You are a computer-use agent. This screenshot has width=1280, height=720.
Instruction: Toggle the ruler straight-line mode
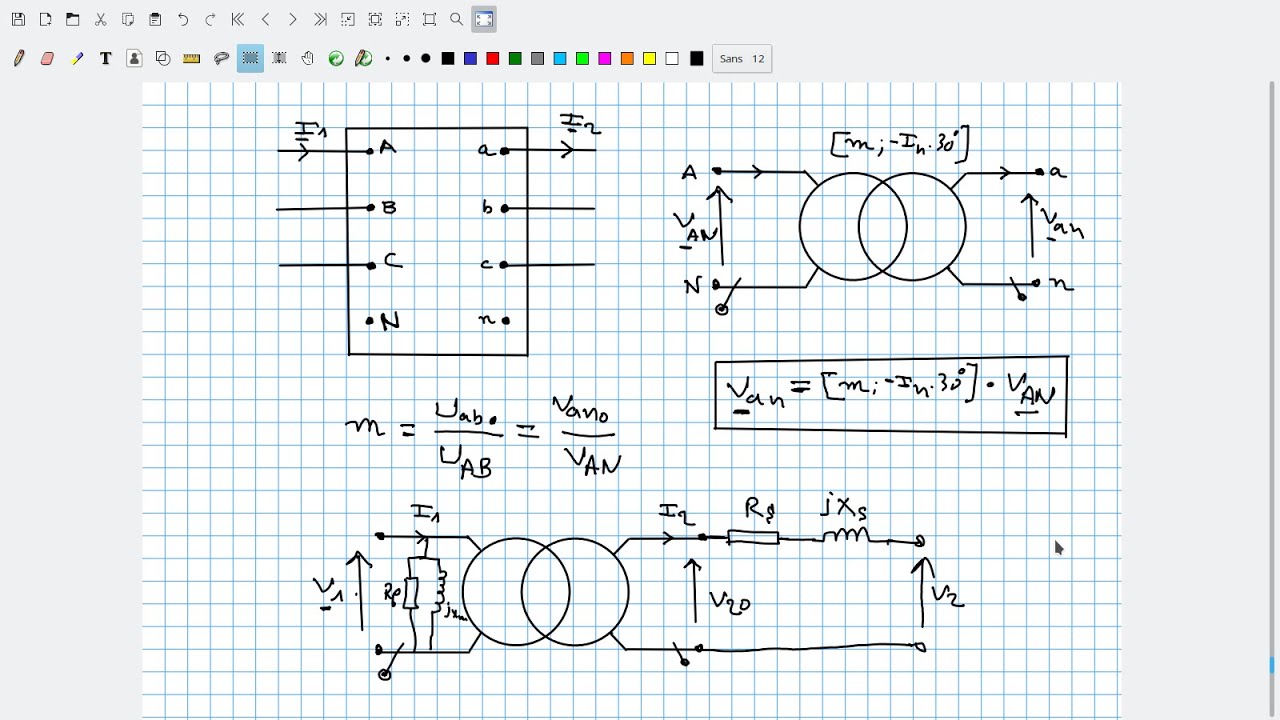tap(192, 59)
